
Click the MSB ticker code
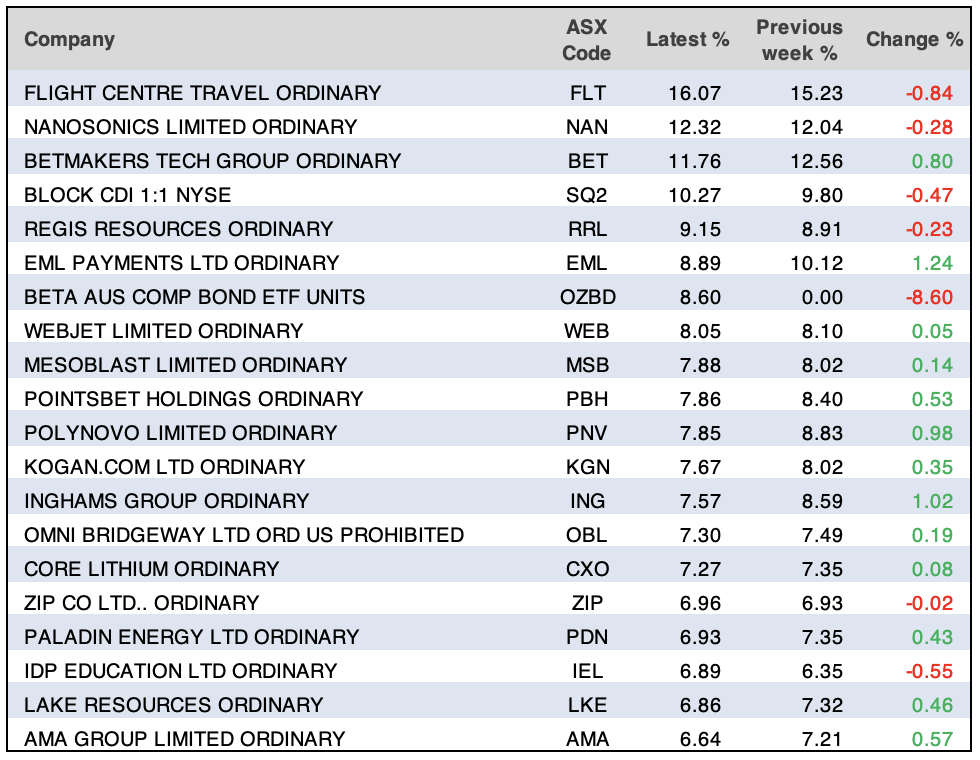[586, 365]
